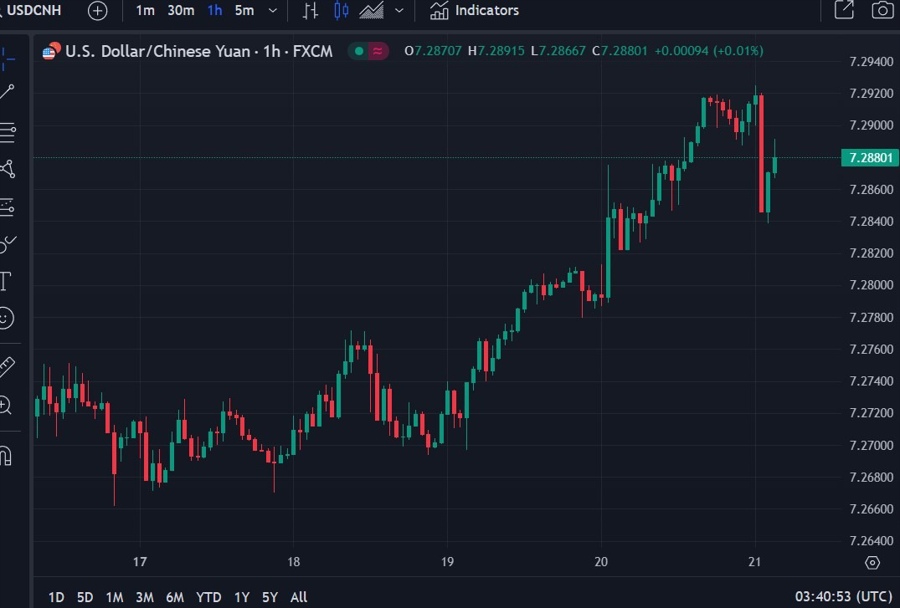Activate the zoom in tool
Screen dimensions: 900x608
pyautogui.click(x=6, y=405)
